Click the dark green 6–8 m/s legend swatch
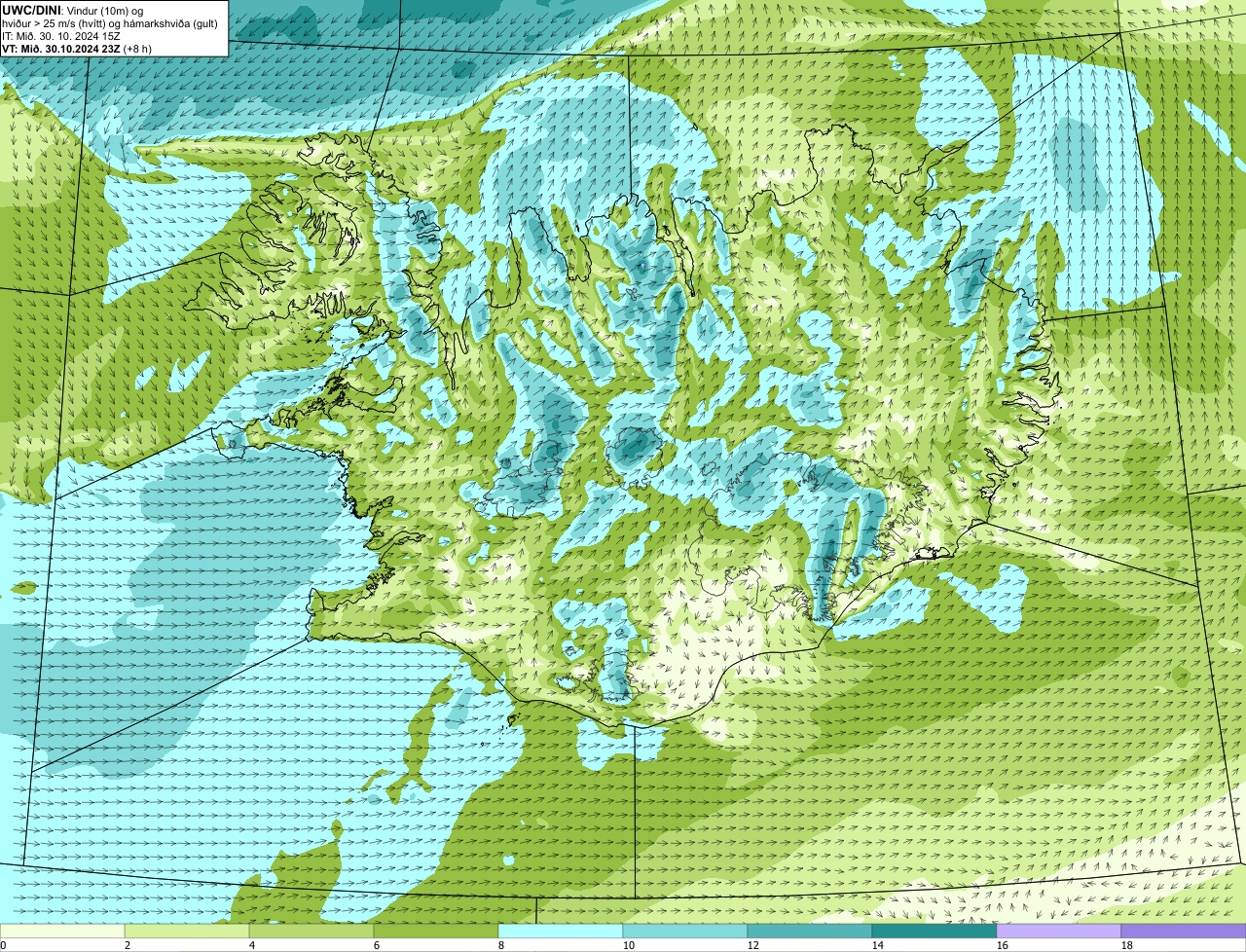 [x=436, y=932]
